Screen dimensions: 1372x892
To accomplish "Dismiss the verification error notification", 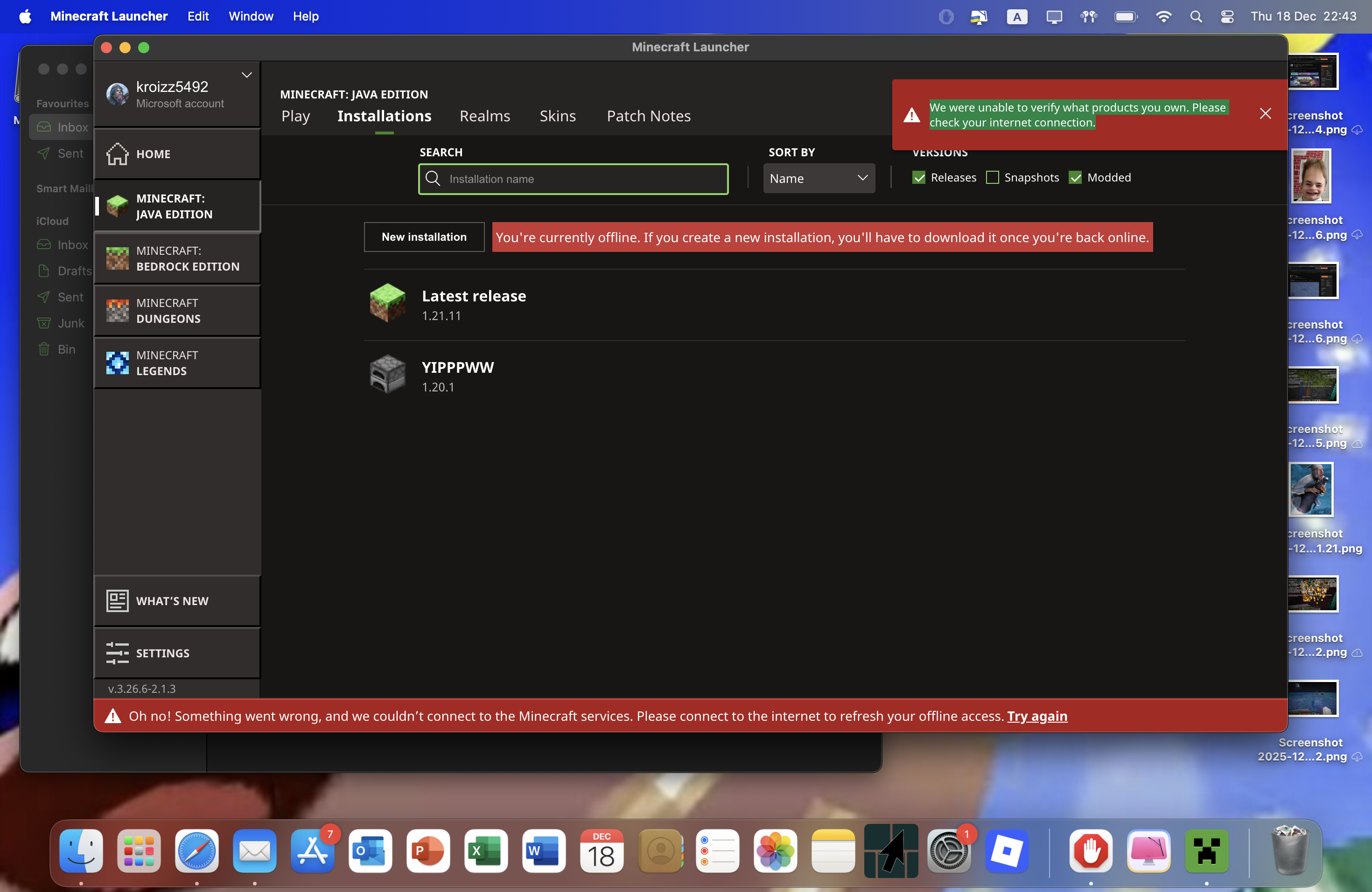I will pos(1265,113).
